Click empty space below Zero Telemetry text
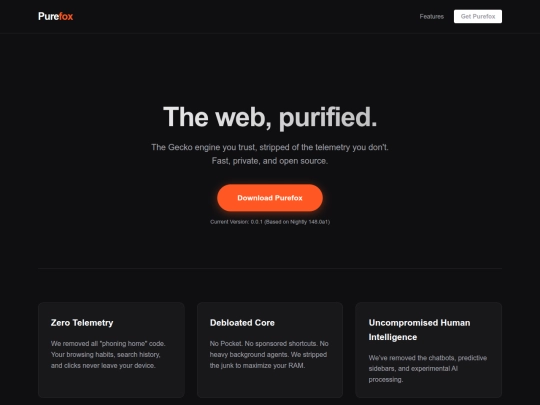Screen dimensions: 540x405 point(111,384)
